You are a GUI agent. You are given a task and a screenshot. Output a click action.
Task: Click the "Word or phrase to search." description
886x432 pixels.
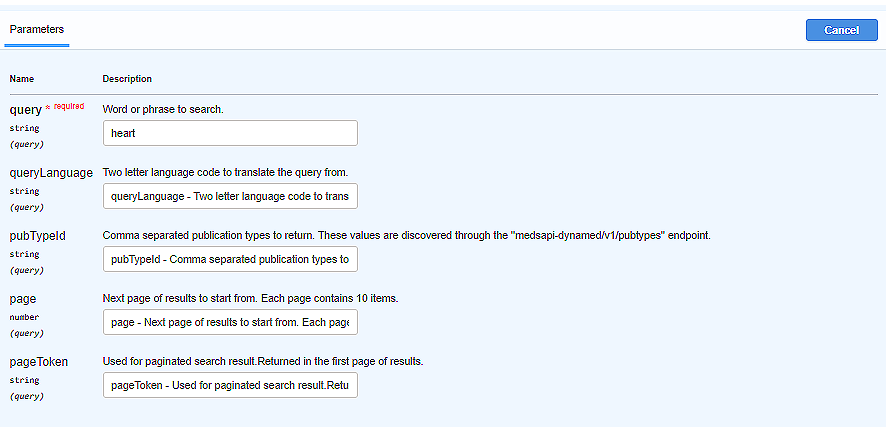[x=163, y=108]
